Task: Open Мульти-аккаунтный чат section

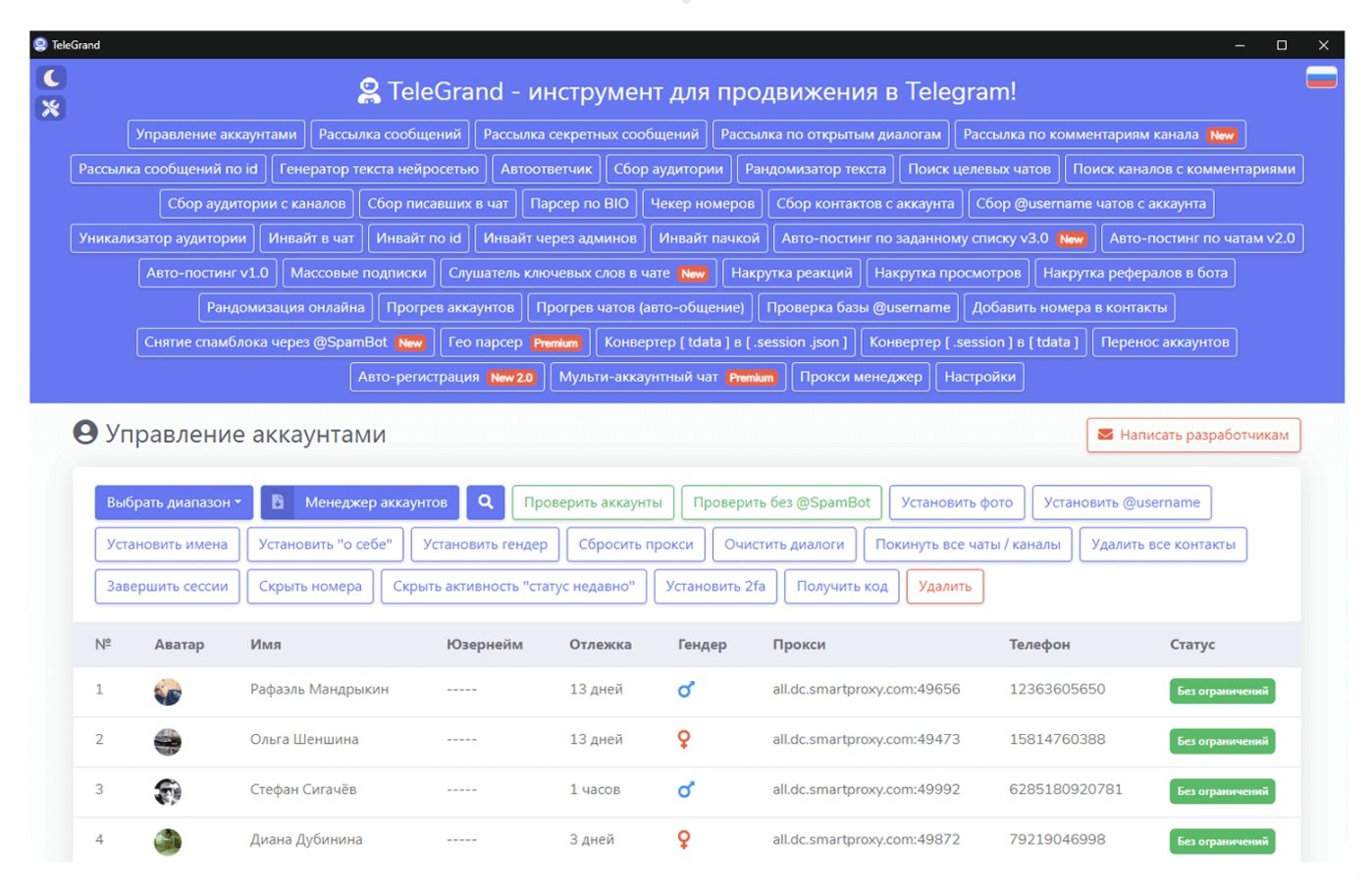Action: (668, 377)
